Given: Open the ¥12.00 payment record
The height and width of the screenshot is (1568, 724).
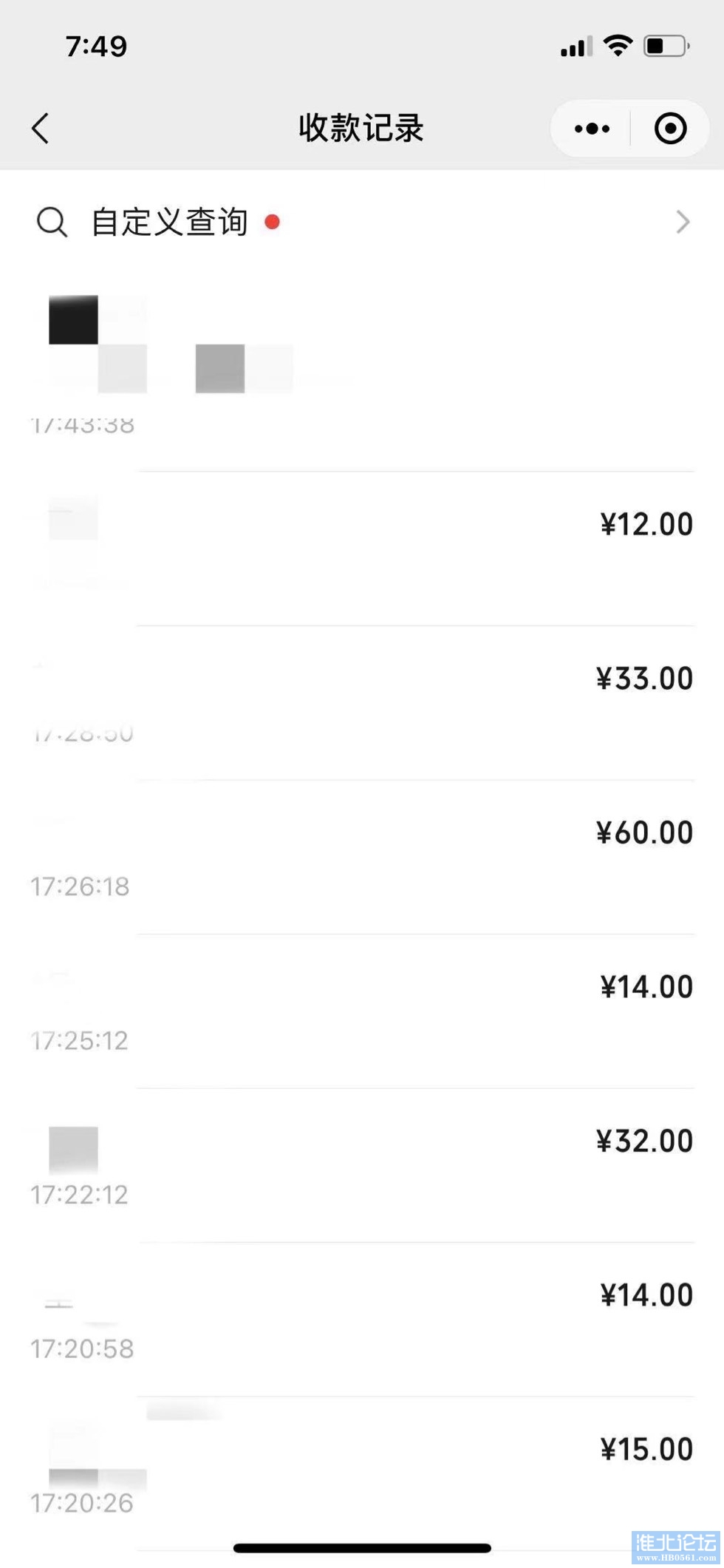Looking at the screenshot, I should (x=362, y=549).
